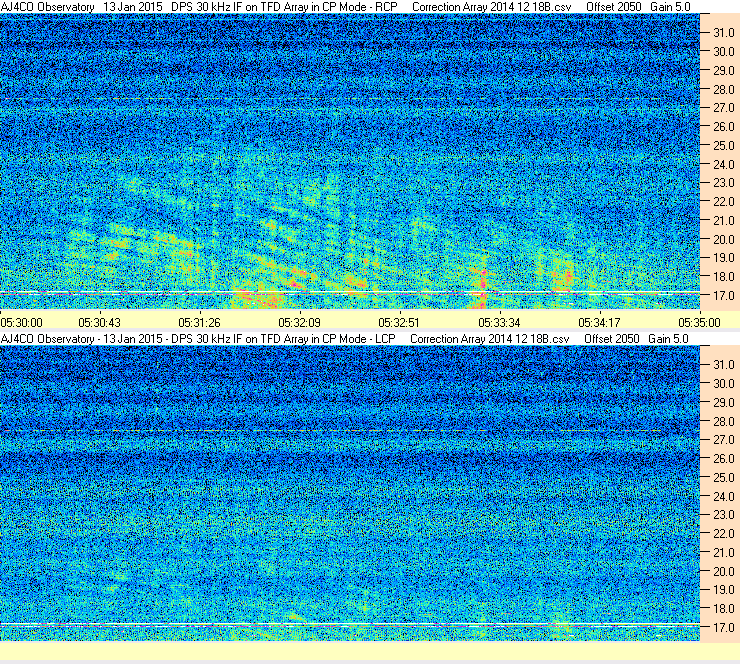The height and width of the screenshot is (664, 740).
Task: Click inside the RCP spectrogram plot
Action: pos(350,161)
